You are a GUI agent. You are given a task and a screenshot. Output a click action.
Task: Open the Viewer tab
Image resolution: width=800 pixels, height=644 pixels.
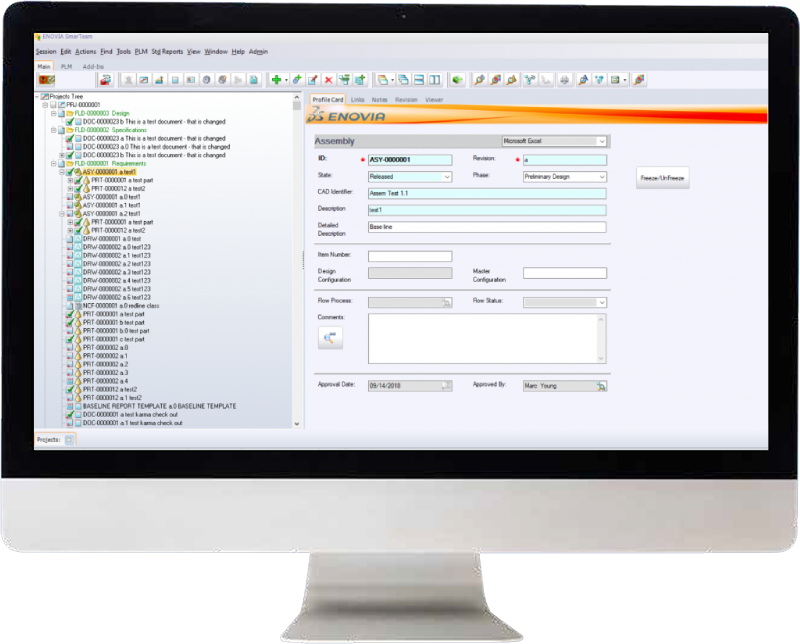[434, 100]
